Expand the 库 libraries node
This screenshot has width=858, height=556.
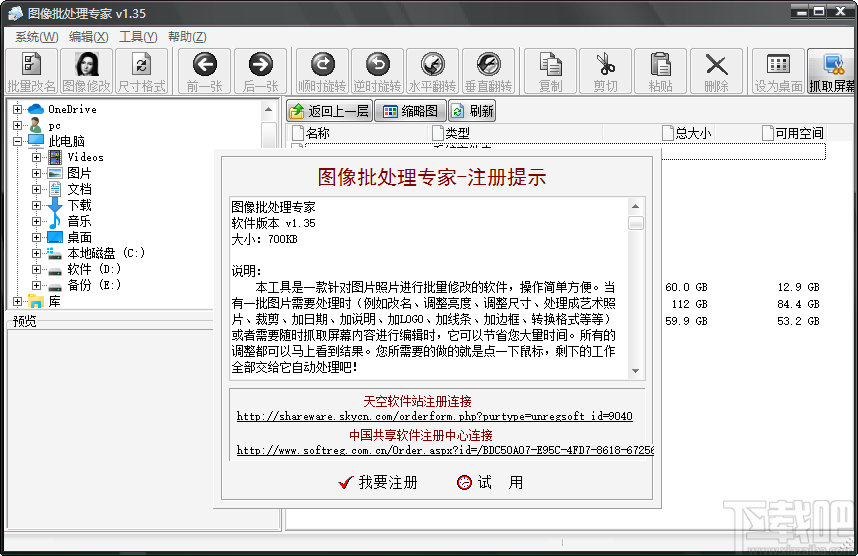[18, 302]
